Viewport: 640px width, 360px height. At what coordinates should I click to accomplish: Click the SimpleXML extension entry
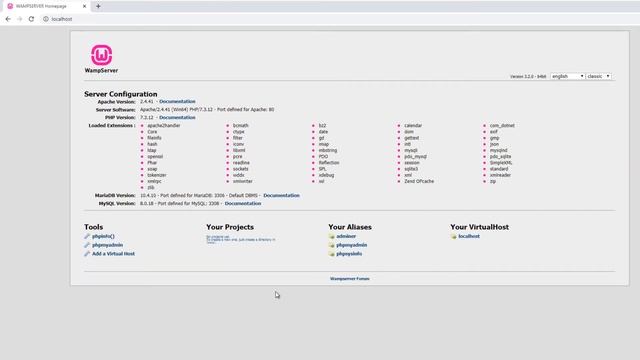[x=501, y=163]
